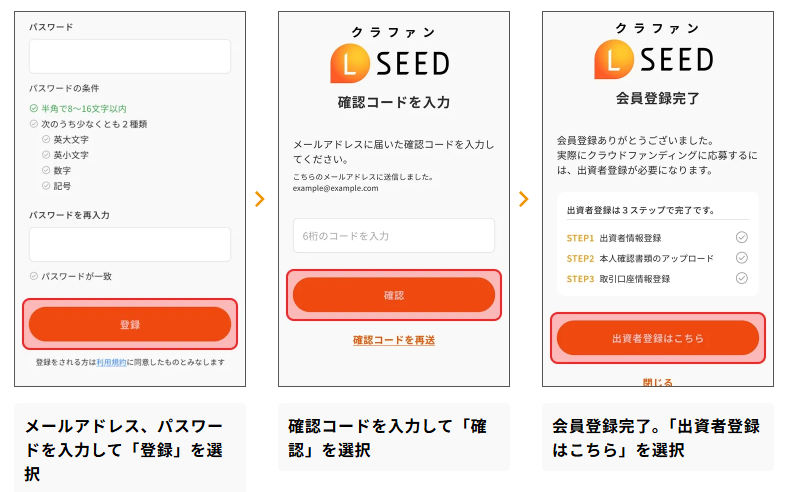Click the STEP3 取引口座情報登録 check icon

click(x=741, y=278)
